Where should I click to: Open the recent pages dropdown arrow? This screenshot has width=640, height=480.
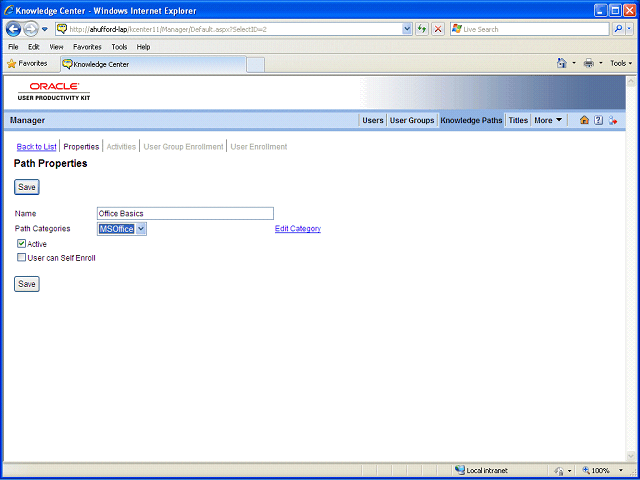[x=45, y=29]
